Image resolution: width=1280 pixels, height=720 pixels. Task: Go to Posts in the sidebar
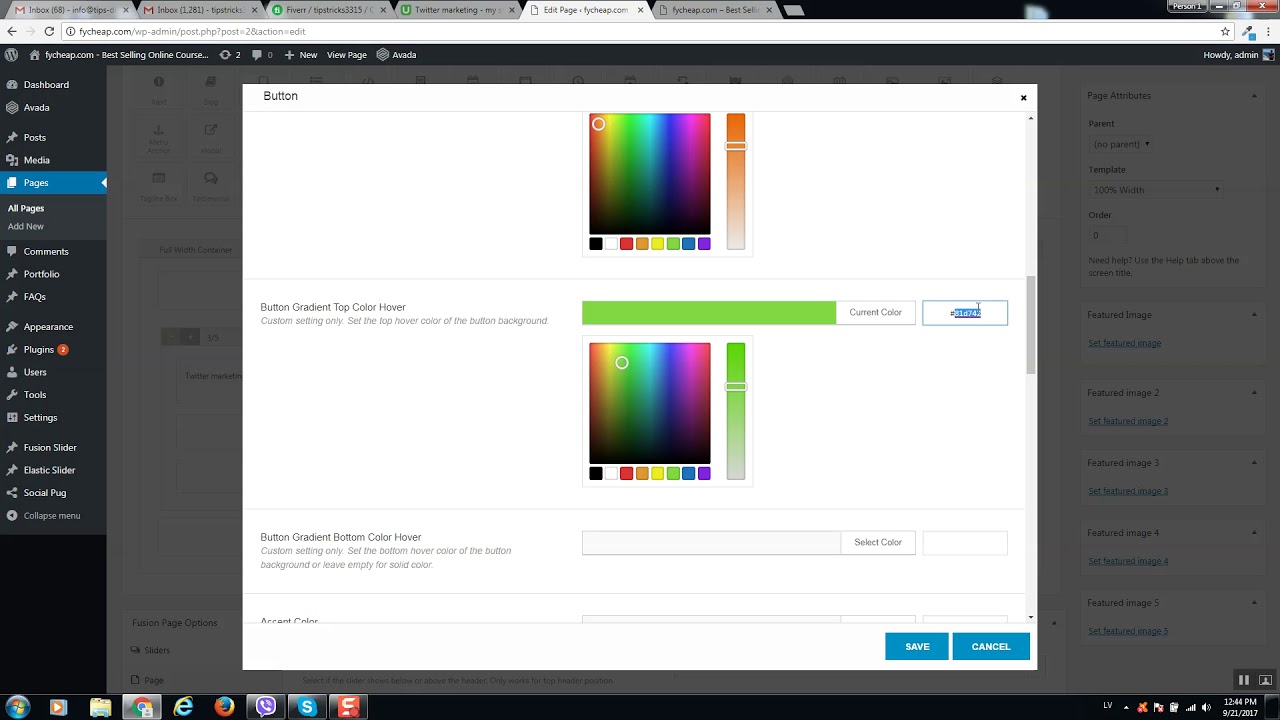(35, 137)
